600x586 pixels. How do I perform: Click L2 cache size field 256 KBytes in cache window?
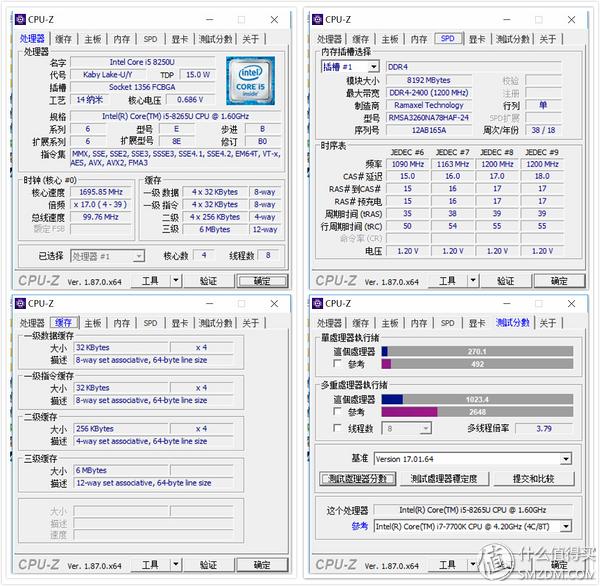pyautogui.click(x=121, y=429)
